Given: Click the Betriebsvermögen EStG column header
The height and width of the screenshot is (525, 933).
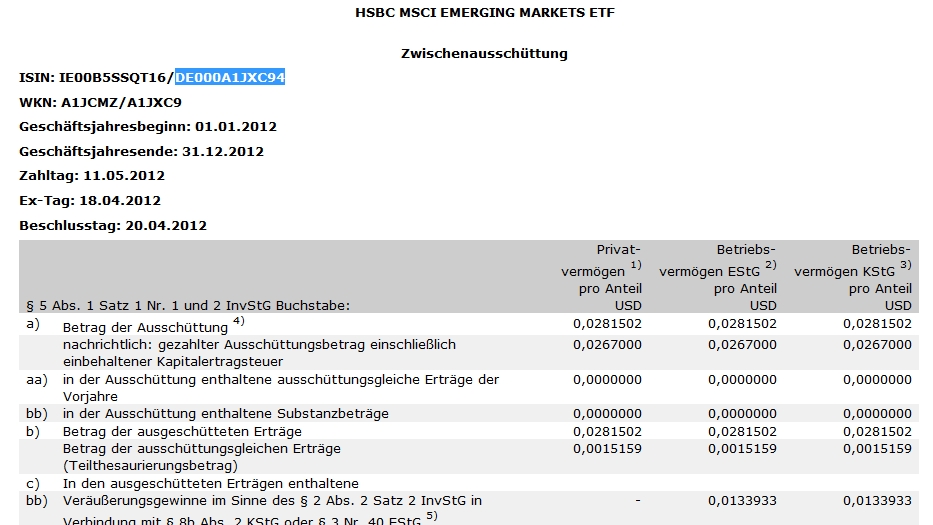Looking at the screenshot, I should click(x=718, y=277).
